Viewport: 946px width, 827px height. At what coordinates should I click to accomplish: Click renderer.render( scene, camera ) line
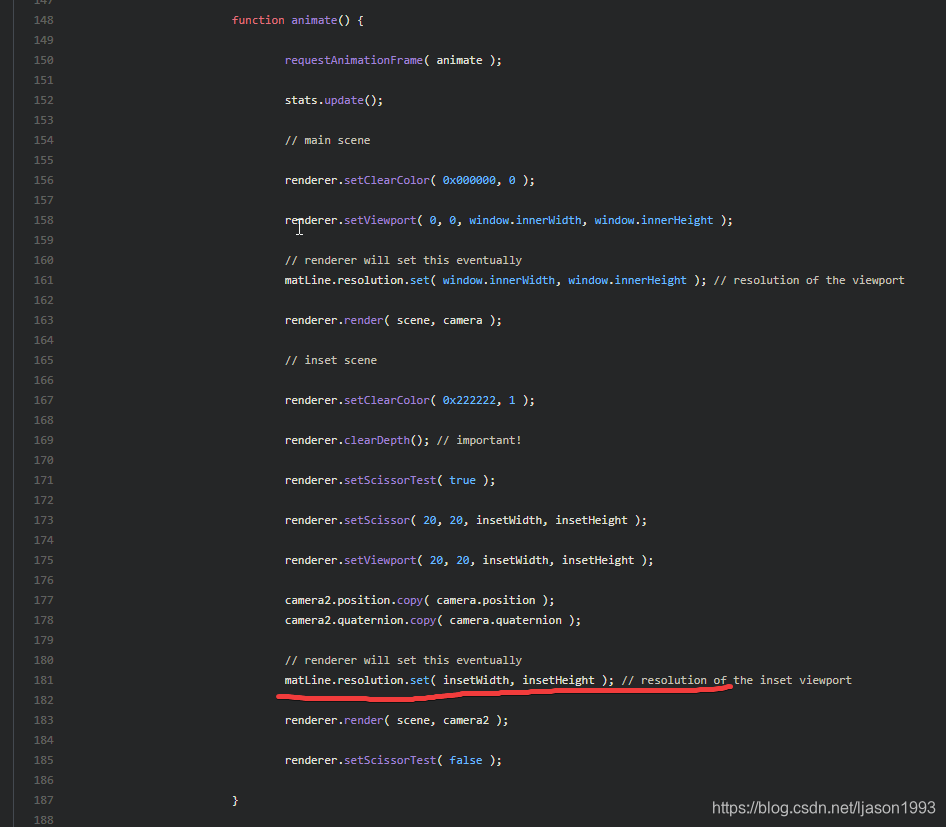point(393,320)
